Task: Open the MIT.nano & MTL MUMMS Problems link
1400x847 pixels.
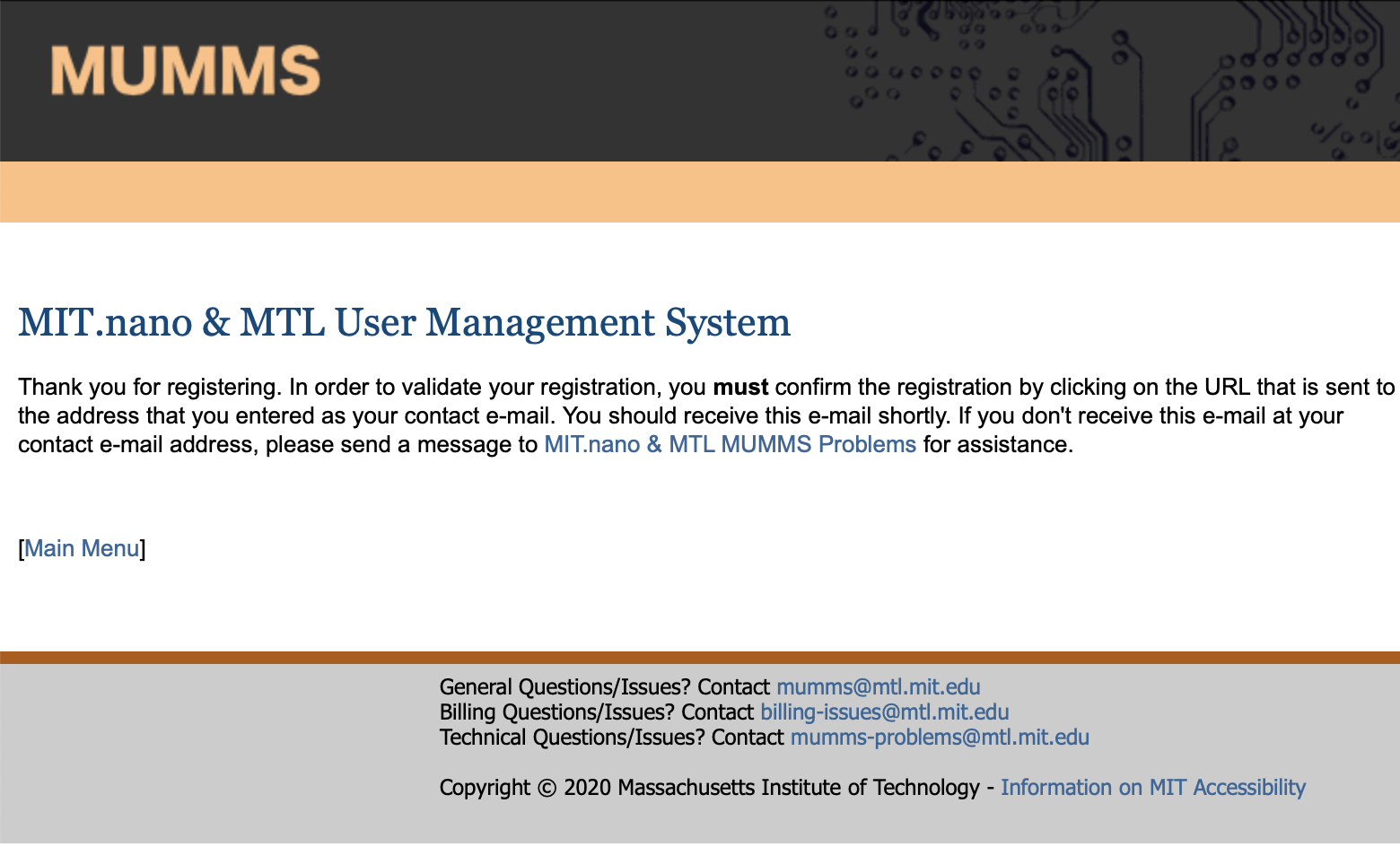Action: (x=730, y=445)
